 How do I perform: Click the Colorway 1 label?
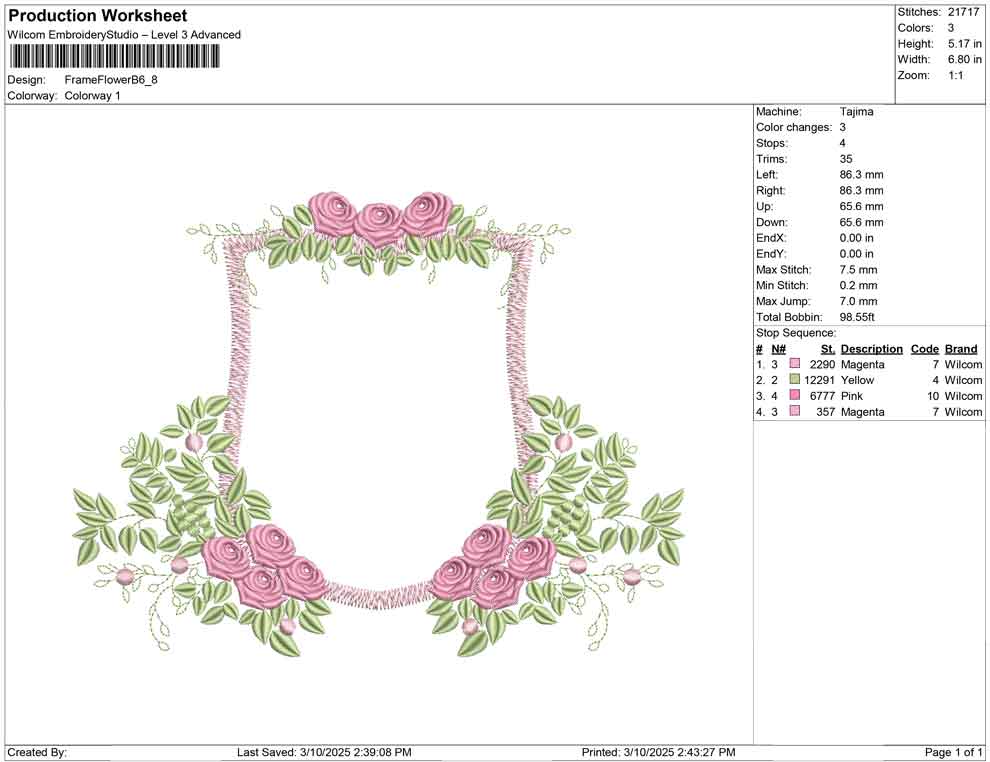(x=95, y=96)
